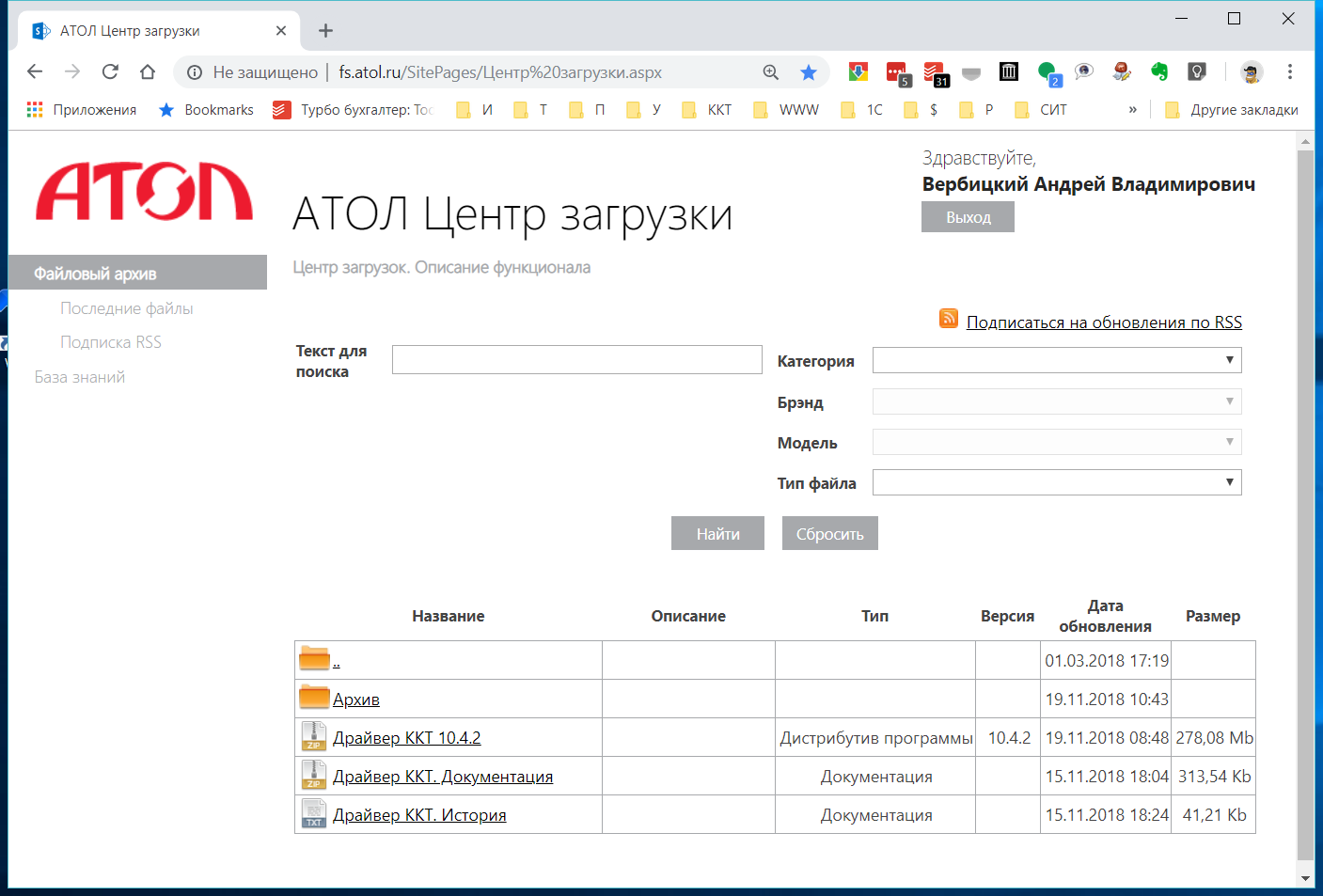The width and height of the screenshot is (1323, 896).
Task: Open Подписка RSS in sidebar
Action: (x=111, y=342)
